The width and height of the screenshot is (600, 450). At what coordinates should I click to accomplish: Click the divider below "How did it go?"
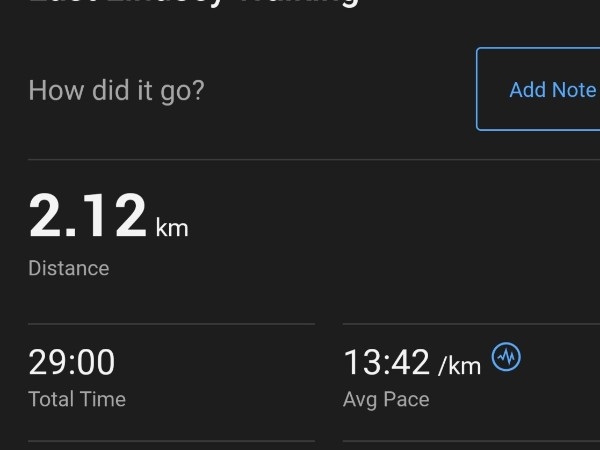pos(314,159)
